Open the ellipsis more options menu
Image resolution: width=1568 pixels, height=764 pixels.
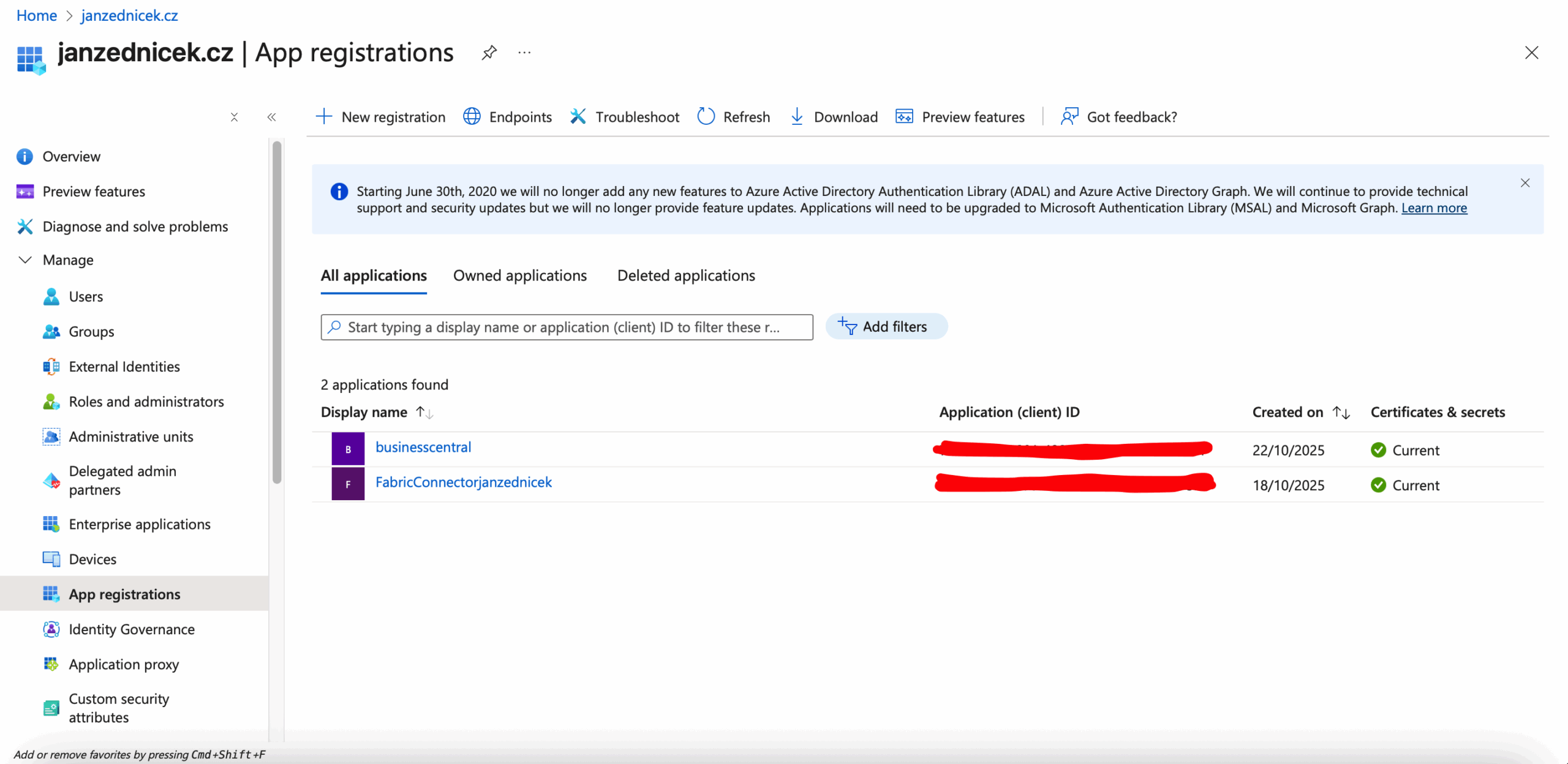coord(524,53)
